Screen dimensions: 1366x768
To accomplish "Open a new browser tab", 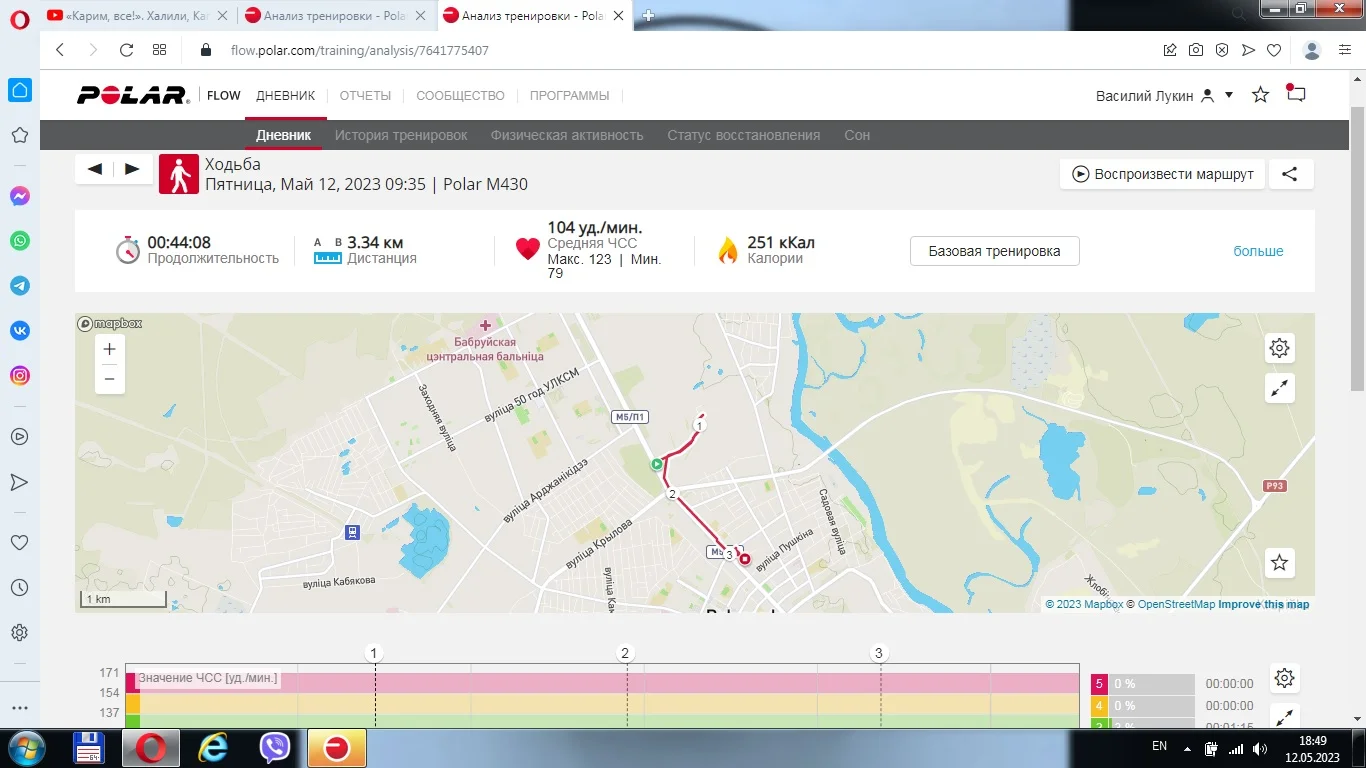I will [x=648, y=15].
